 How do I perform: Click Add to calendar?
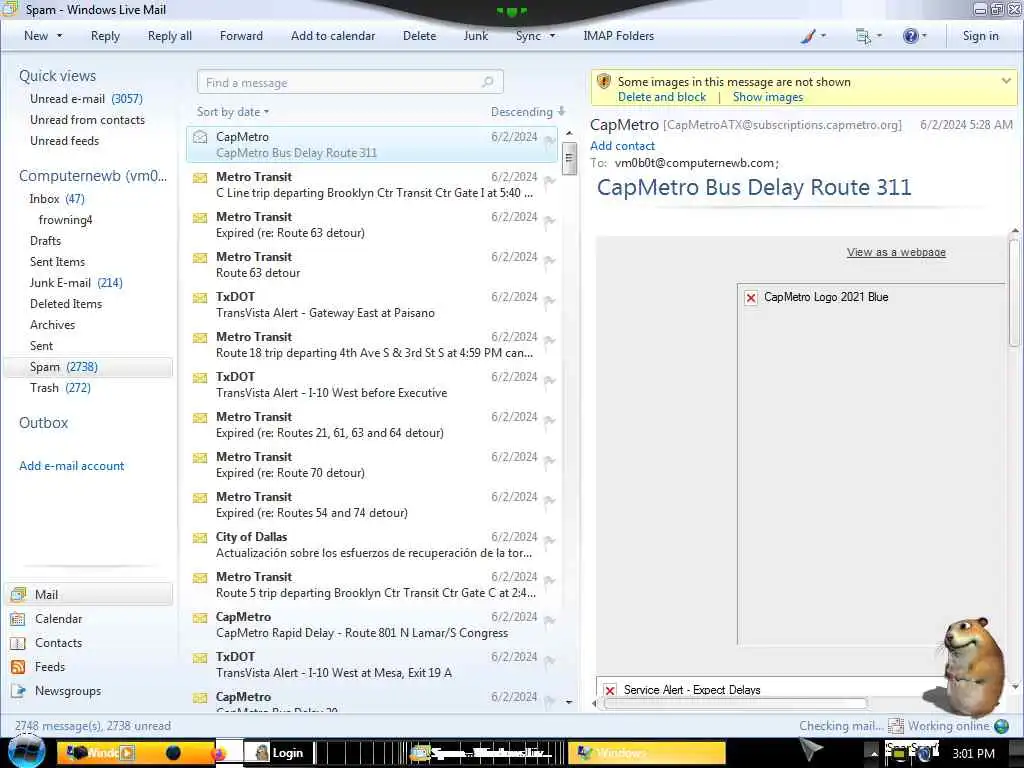tap(333, 37)
